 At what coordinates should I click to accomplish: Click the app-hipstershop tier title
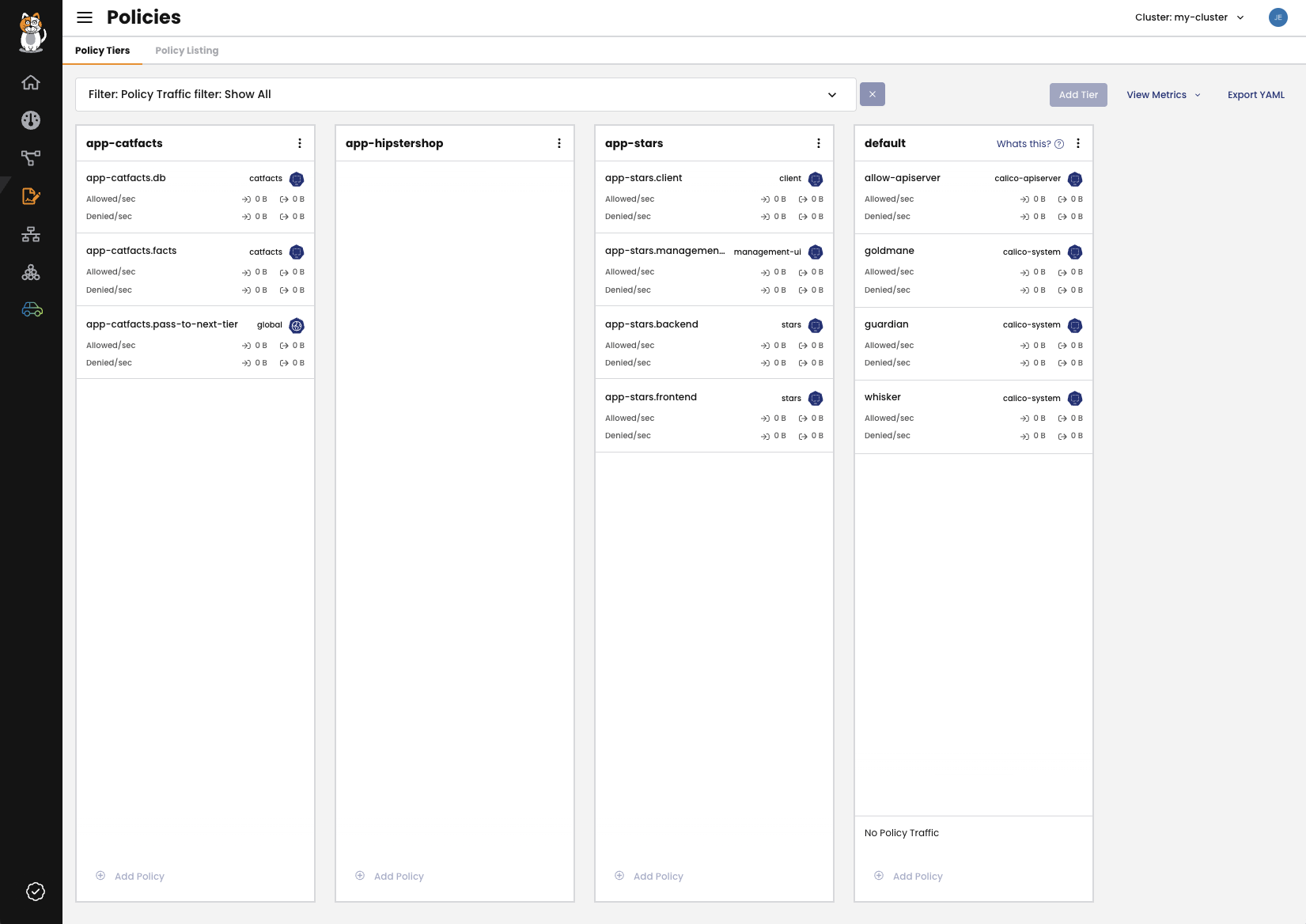tap(394, 143)
